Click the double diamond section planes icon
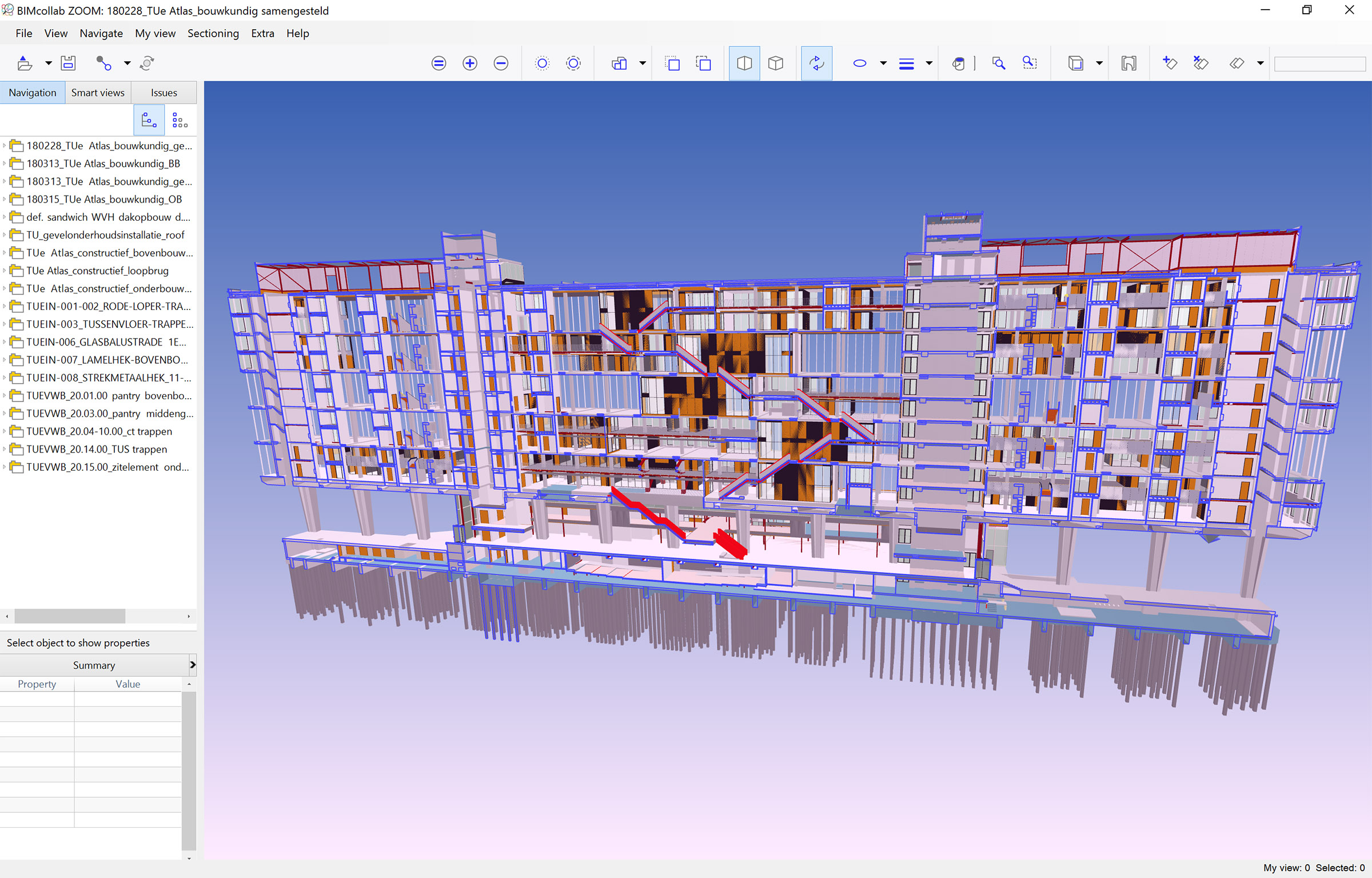The image size is (1372, 878). [1237, 63]
